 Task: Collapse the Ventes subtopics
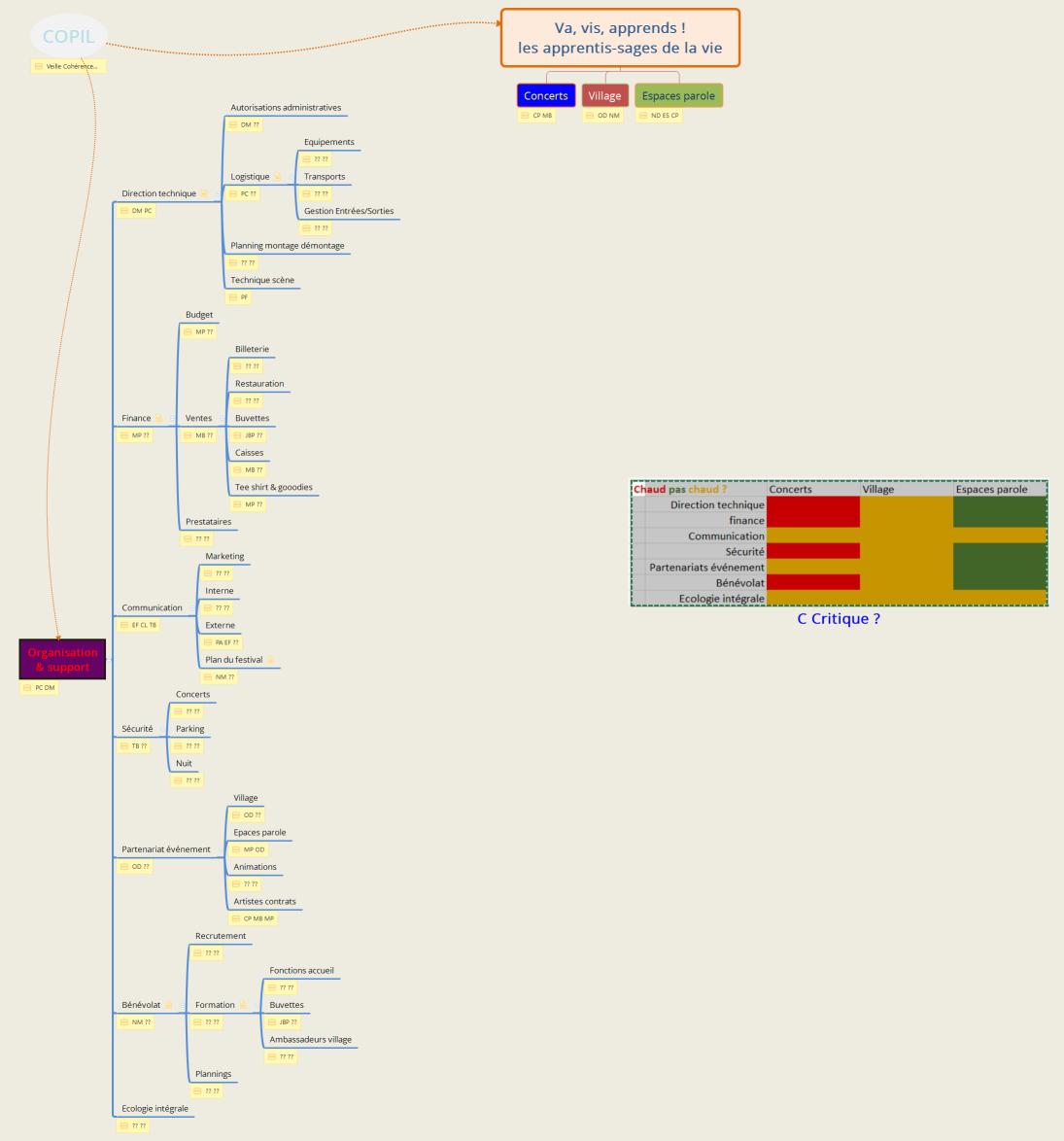point(223,419)
